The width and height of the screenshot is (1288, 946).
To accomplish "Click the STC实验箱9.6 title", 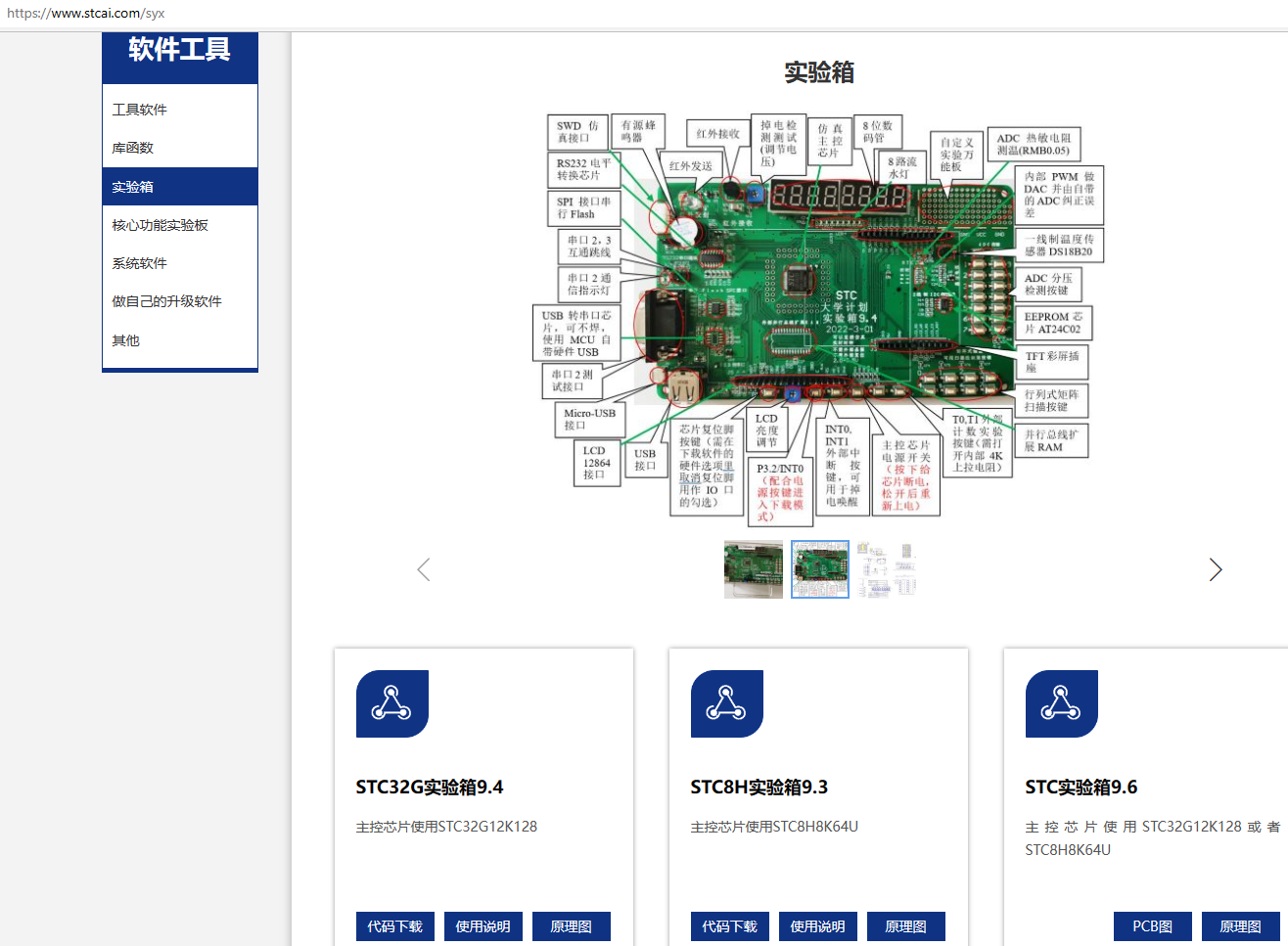I will click(x=1081, y=788).
